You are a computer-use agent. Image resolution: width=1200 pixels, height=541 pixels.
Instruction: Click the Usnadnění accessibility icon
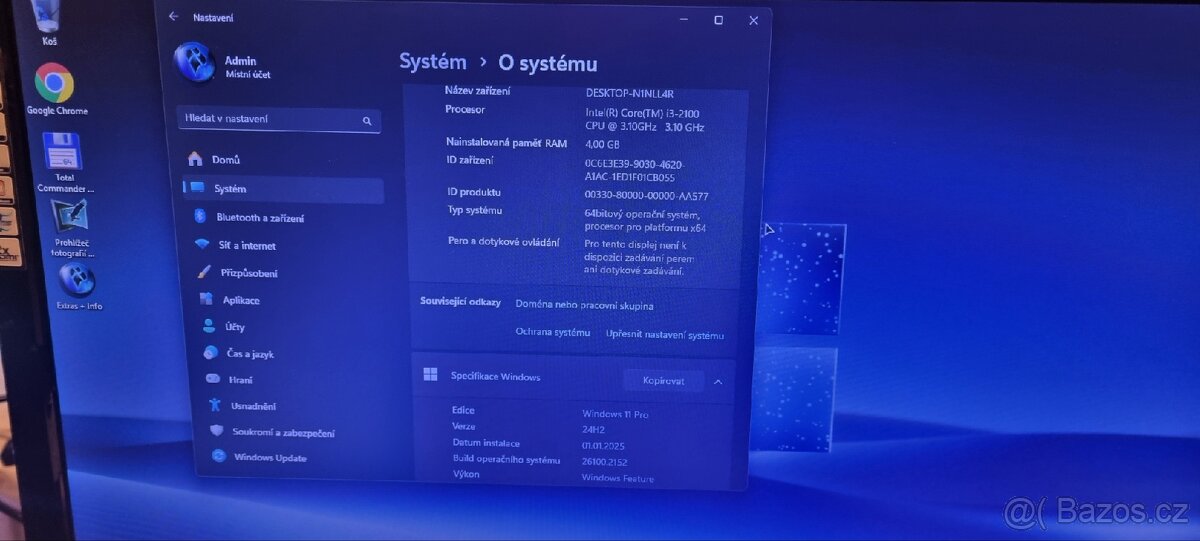click(x=214, y=405)
